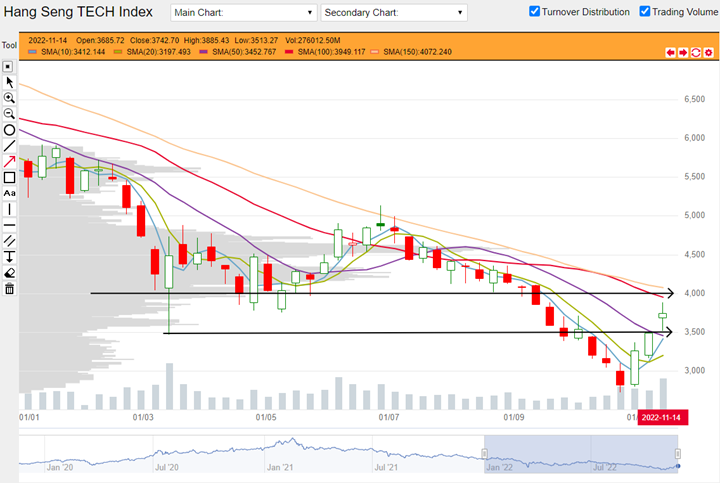Click the Low:3513.27 value
Viewport: 720px width, 483px height.
pos(256,40)
